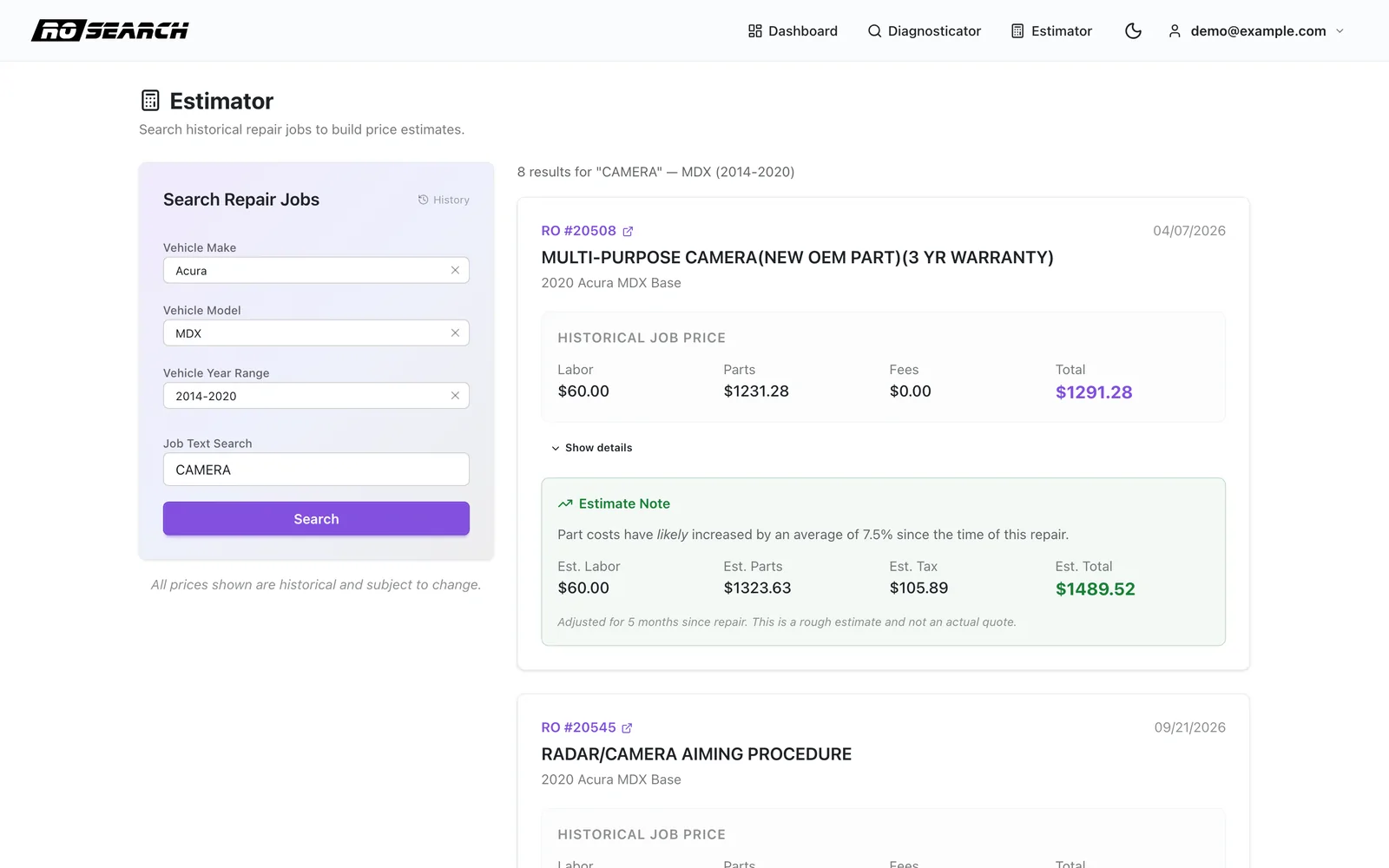This screenshot has width=1389, height=868.
Task: Click the parts price $1231.28
Action: coord(756,391)
